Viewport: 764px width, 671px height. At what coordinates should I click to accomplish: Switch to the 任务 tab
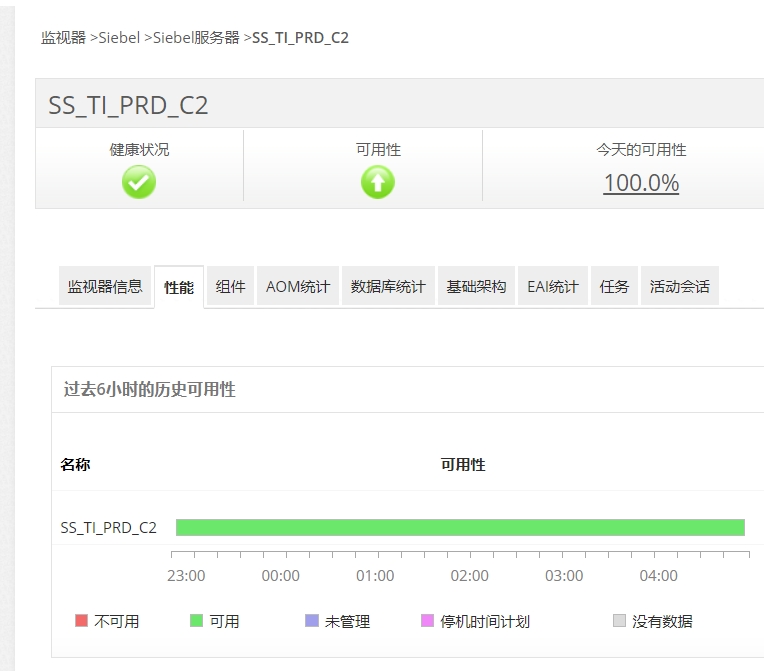614,286
